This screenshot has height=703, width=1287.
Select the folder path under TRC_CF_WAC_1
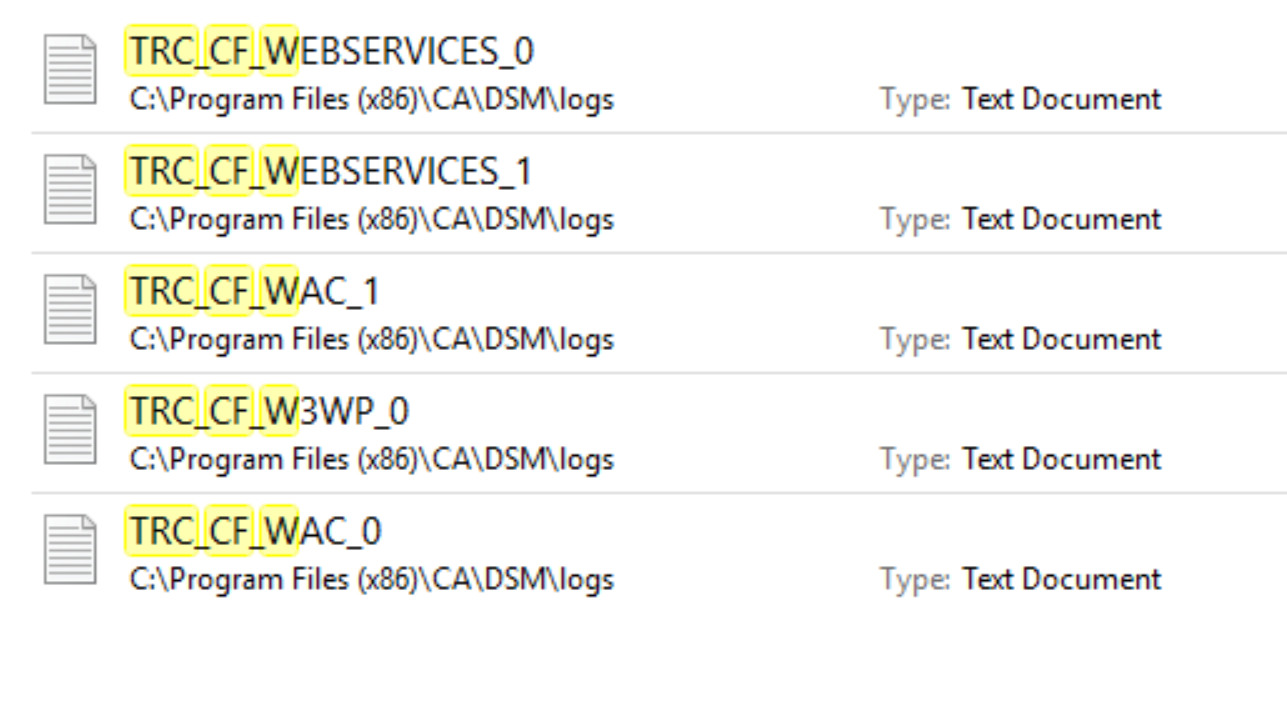point(371,340)
